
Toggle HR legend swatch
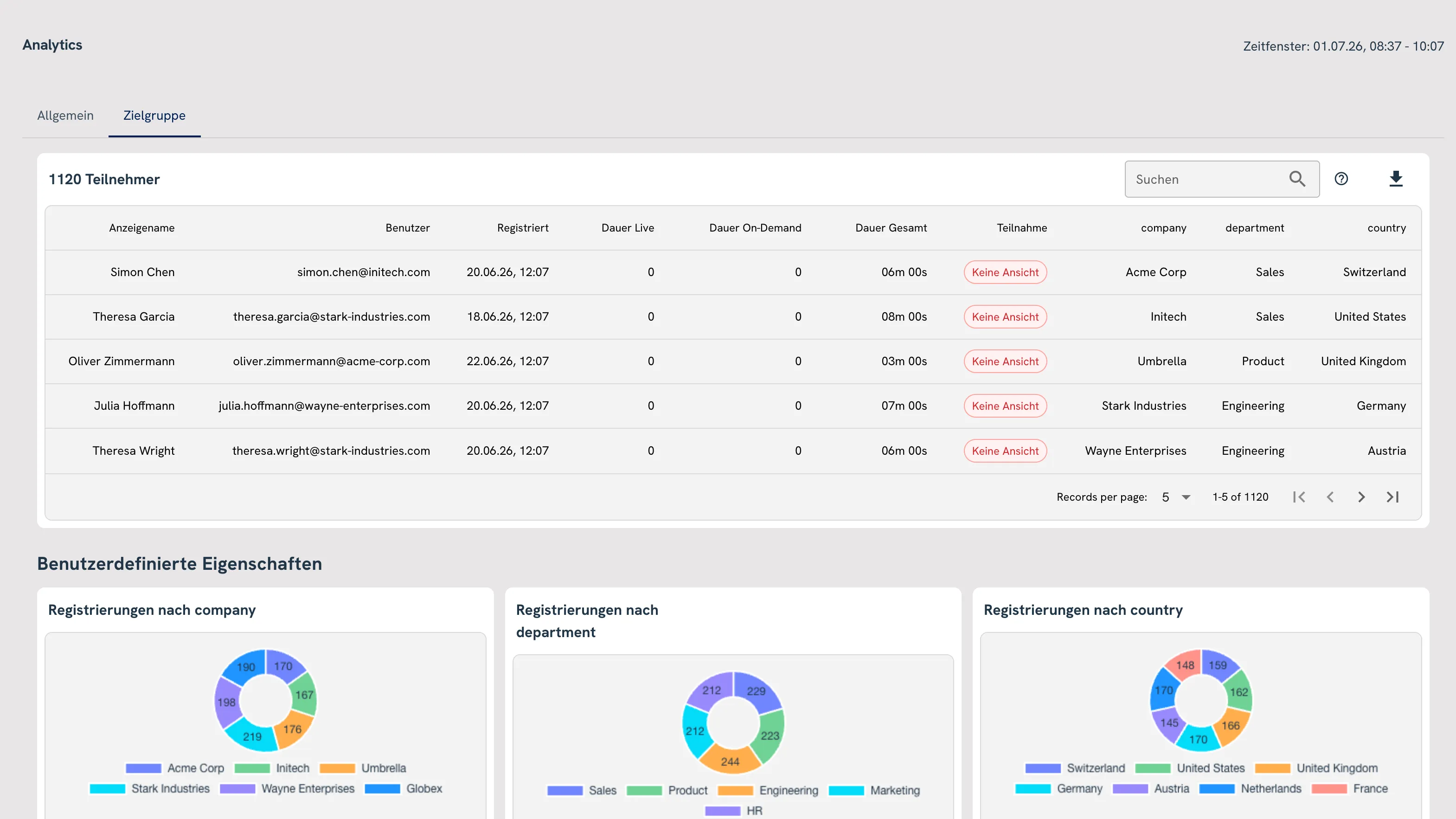click(722, 811)
